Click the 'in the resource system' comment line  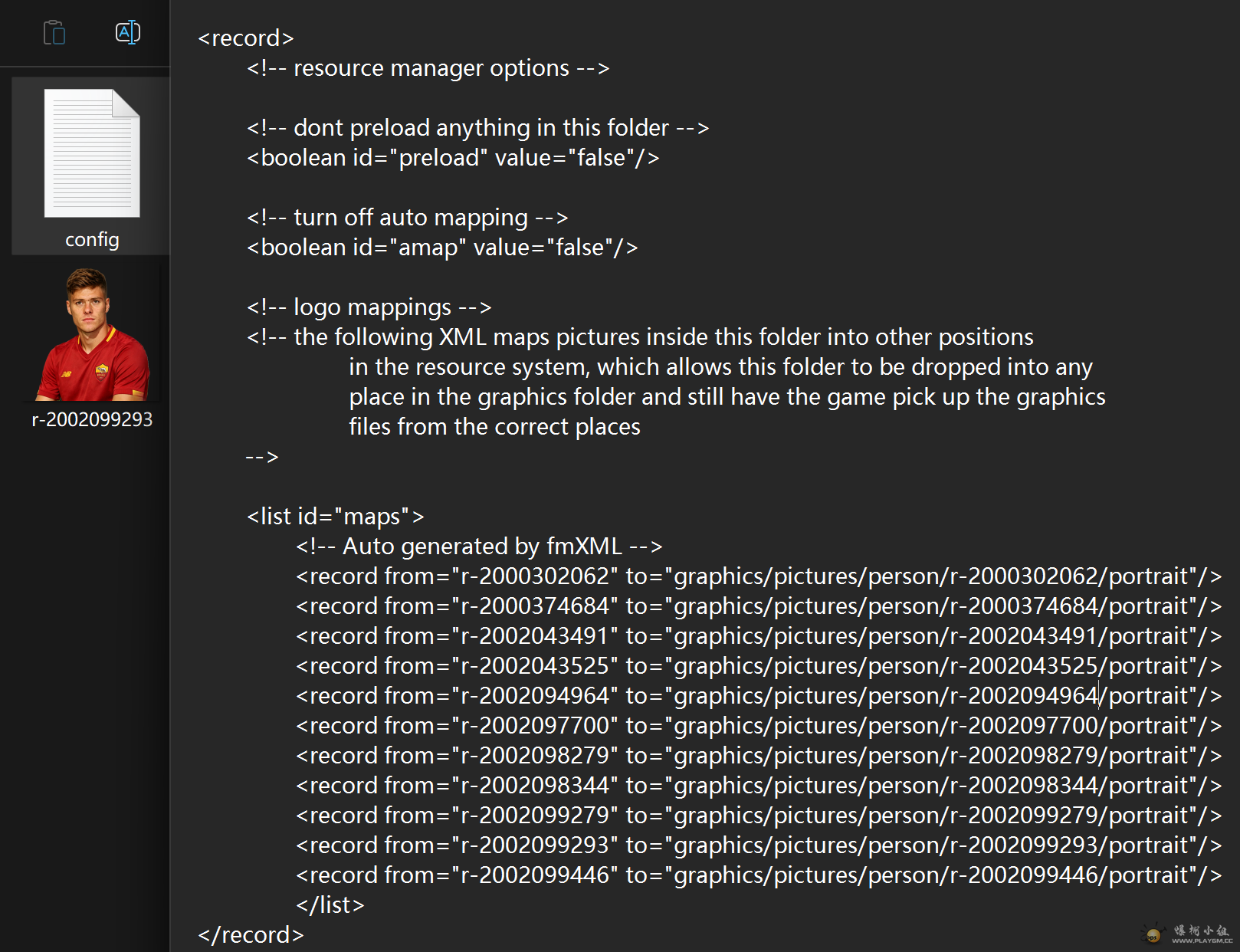[x=720, y=366]
